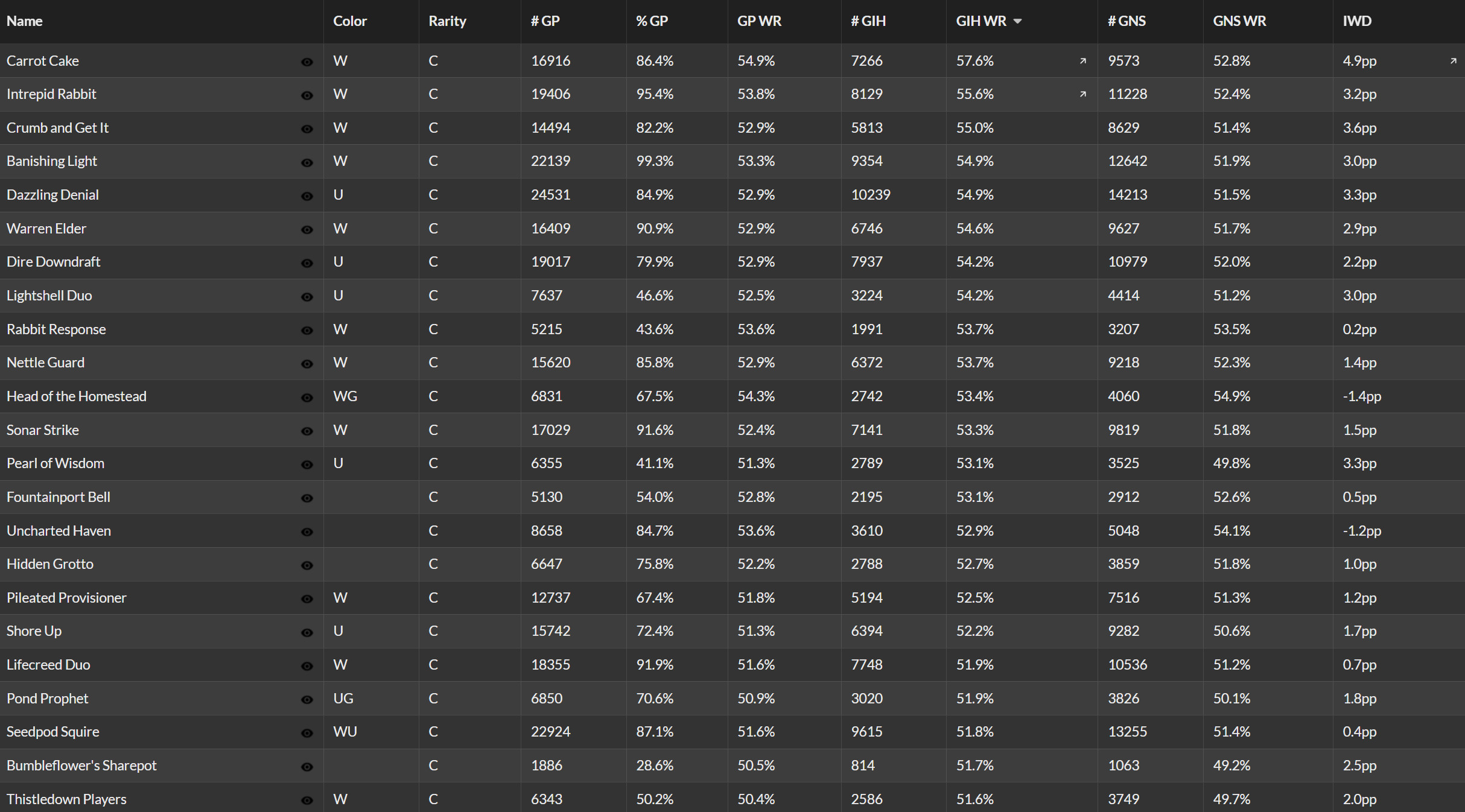1465x812 pixels.
Task: Click the eye icon next to Carrot Cake
Action: [307, 62]
